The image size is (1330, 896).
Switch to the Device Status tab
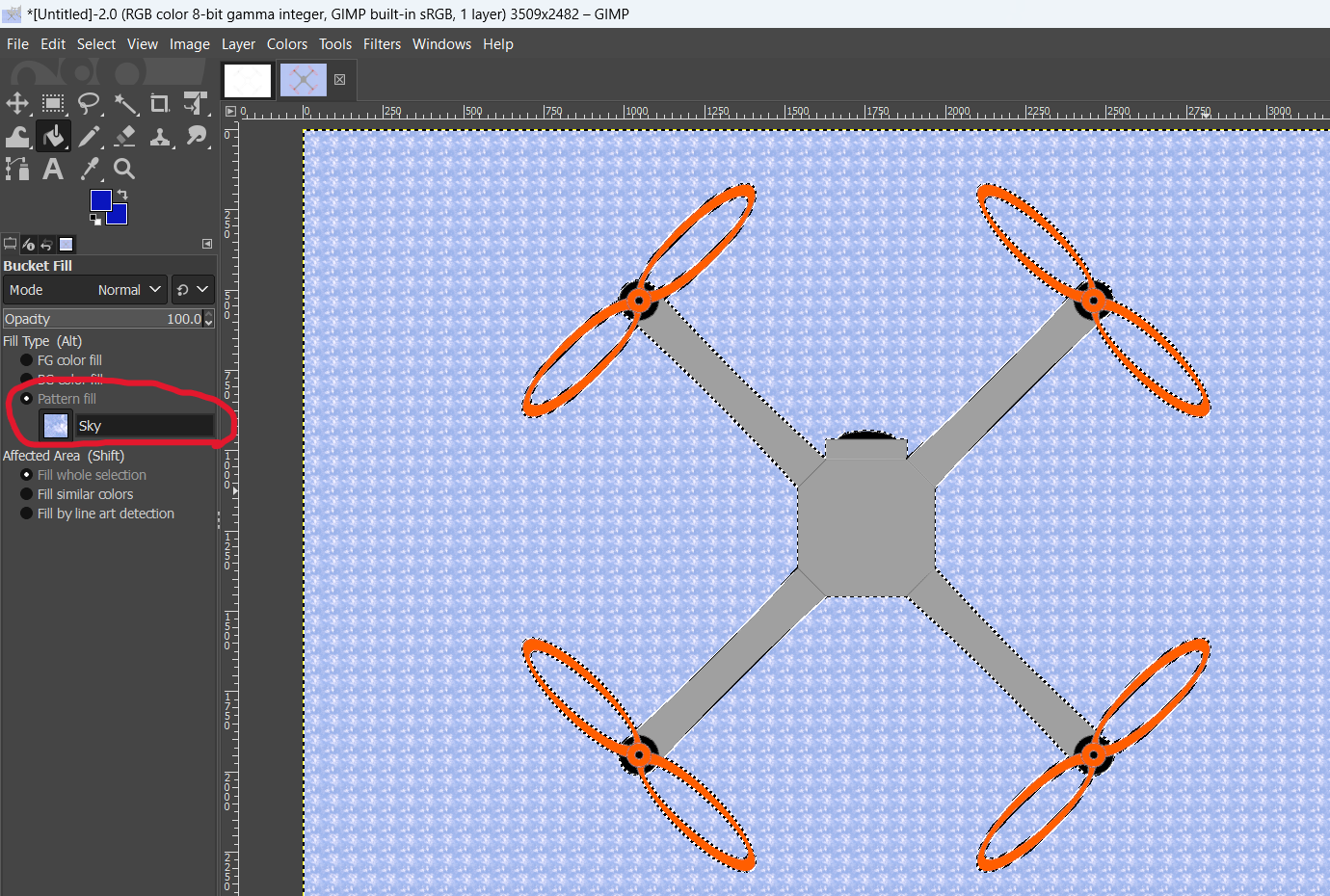point(28,244)
